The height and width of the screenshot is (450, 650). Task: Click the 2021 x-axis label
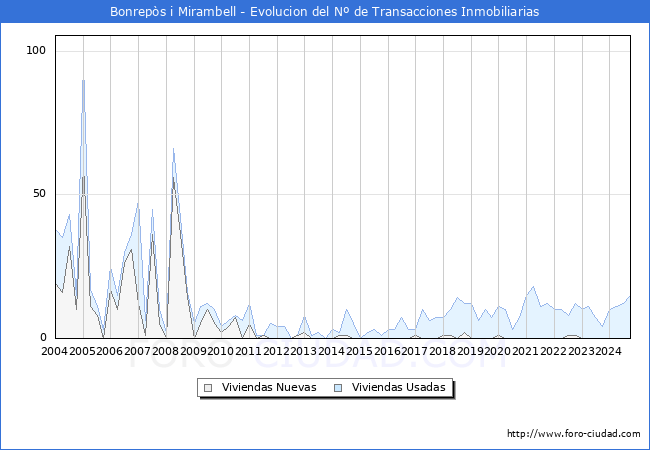pyautogui.click(x=525, y=351)
